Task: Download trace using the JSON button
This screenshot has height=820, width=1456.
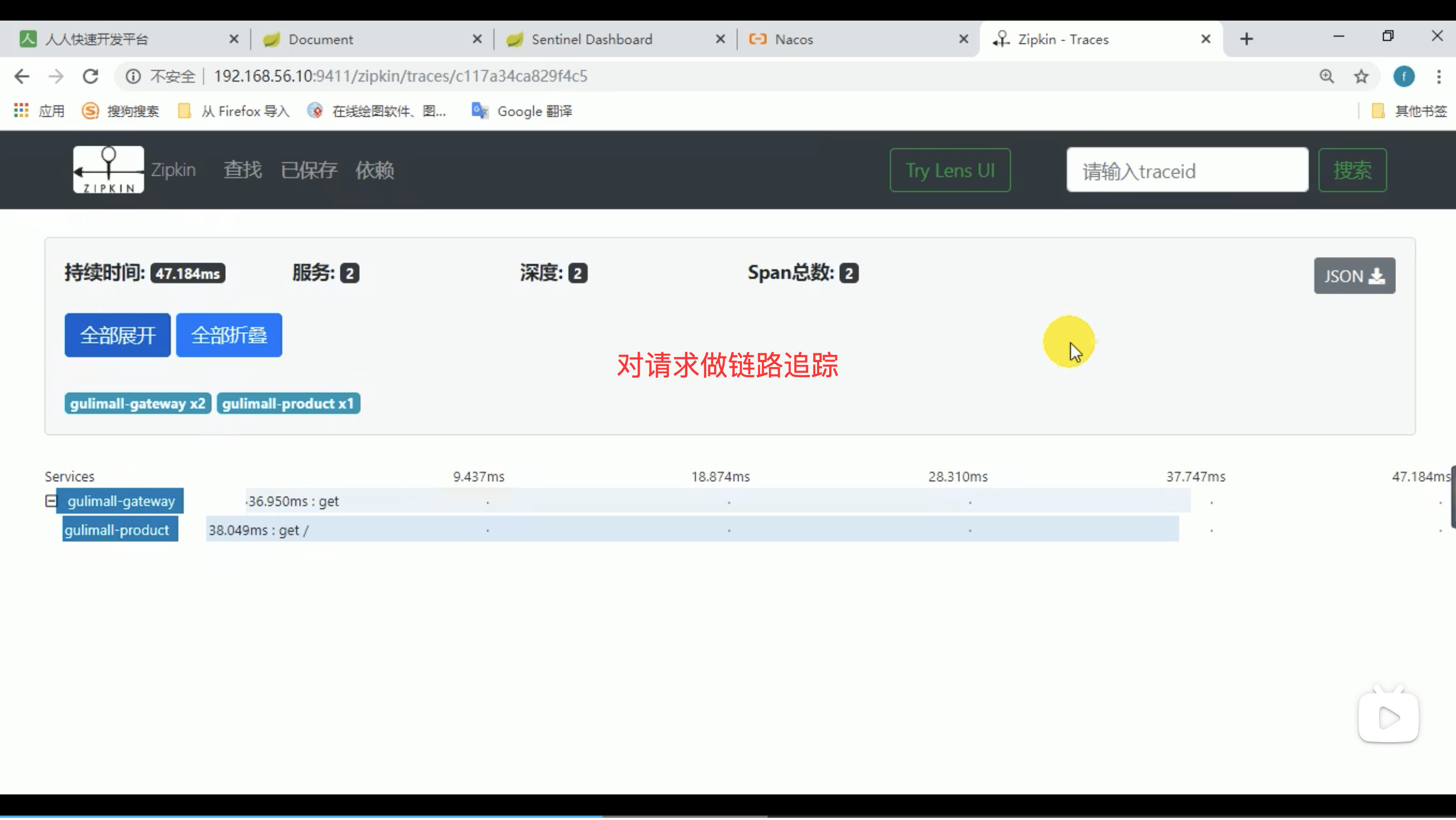Action: [x=1354, y=276]
